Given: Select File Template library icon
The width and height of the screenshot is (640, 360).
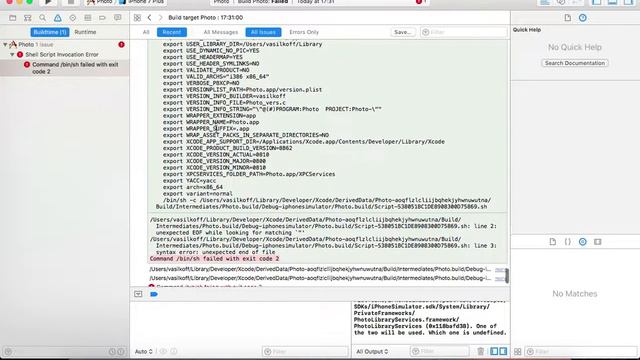Looking at the screenshot, I should pyautogui.click(x=553, y=242).
